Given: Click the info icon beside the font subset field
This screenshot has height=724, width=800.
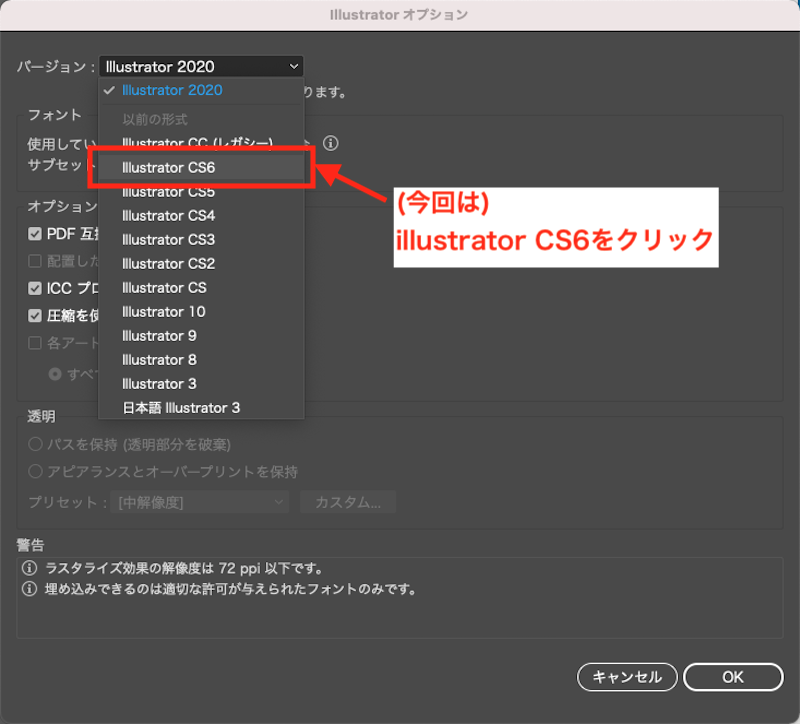Looking at the screenshot, I should tap(330, 144).
